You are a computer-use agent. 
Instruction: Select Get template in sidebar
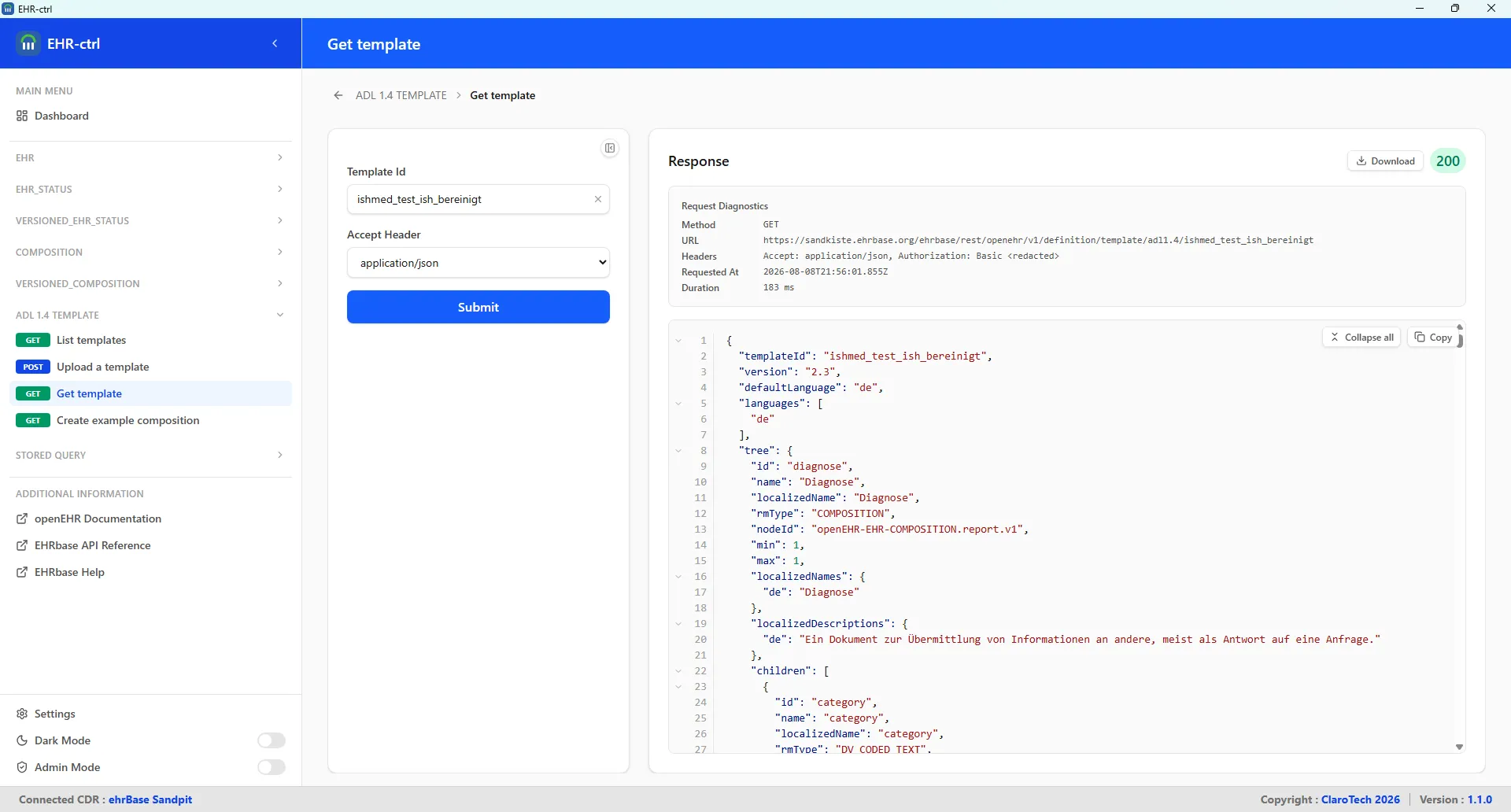150,393
